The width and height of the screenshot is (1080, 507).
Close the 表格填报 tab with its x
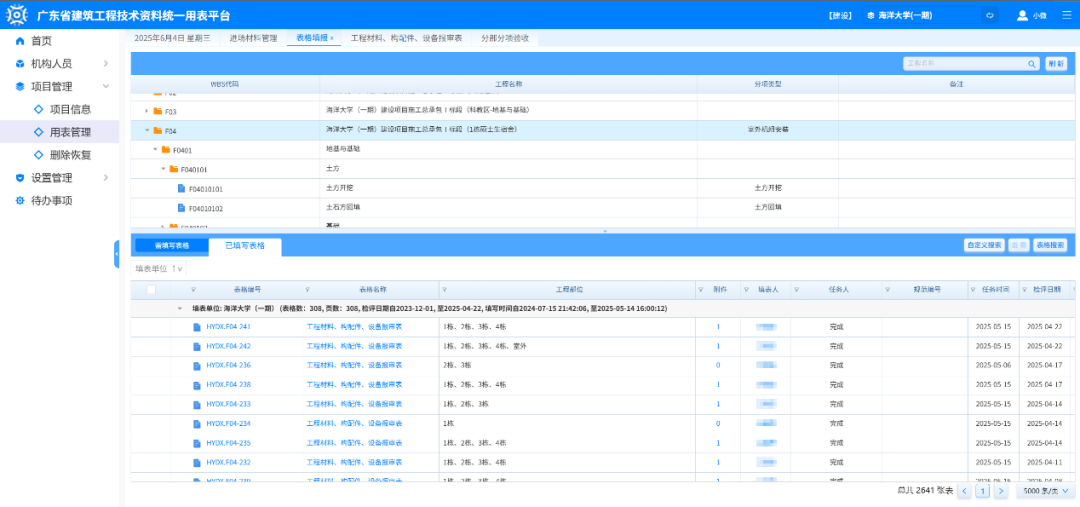click(x=331, y=39)
